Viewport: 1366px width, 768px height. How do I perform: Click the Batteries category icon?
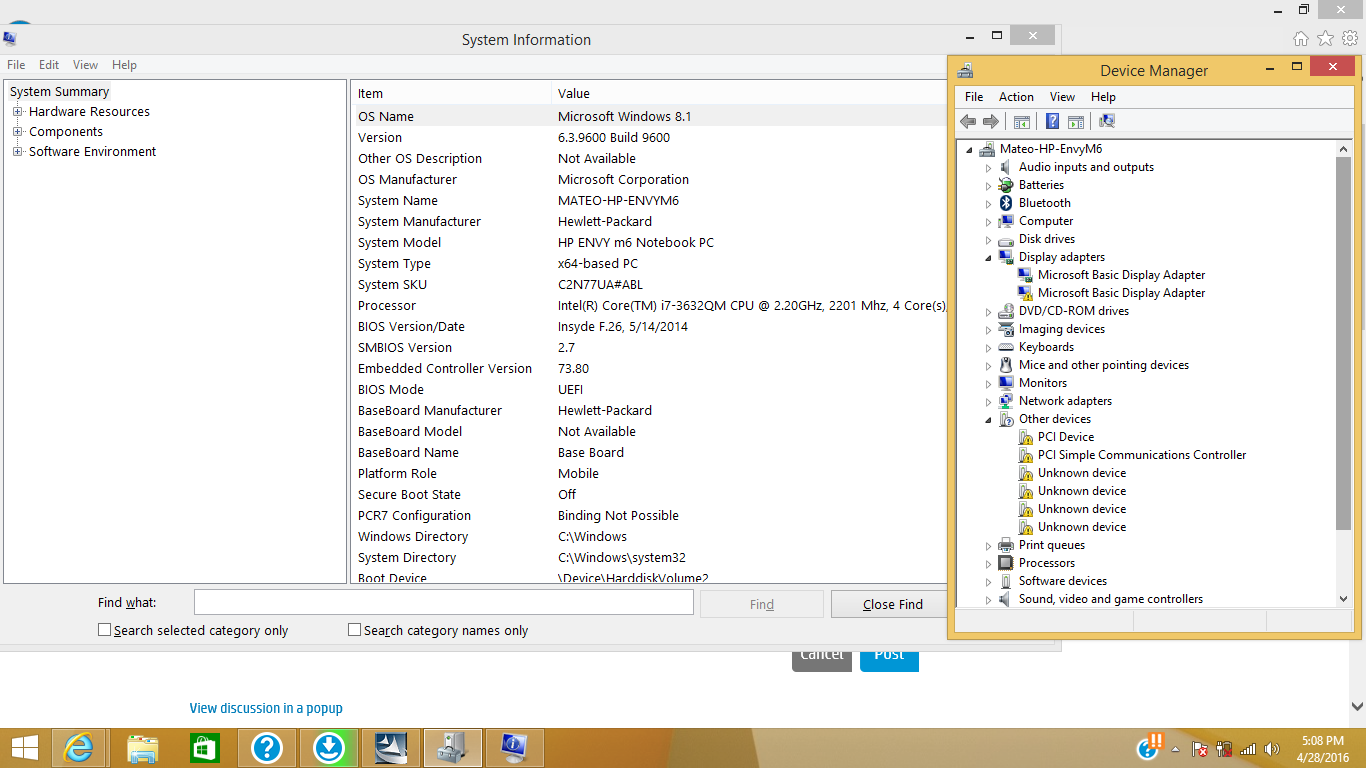tap(1006, 185)
